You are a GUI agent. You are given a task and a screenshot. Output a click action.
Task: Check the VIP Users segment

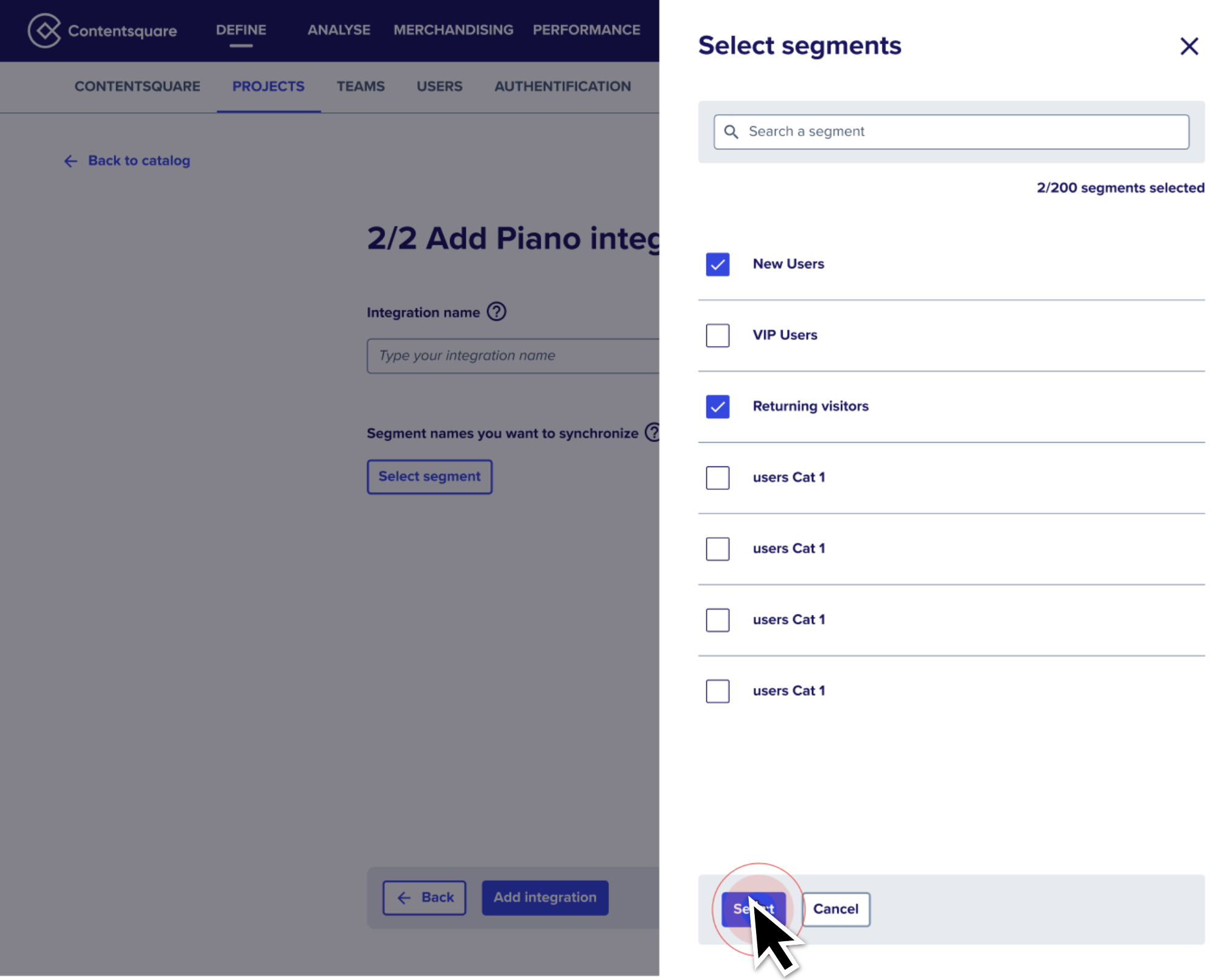(717, 336)
